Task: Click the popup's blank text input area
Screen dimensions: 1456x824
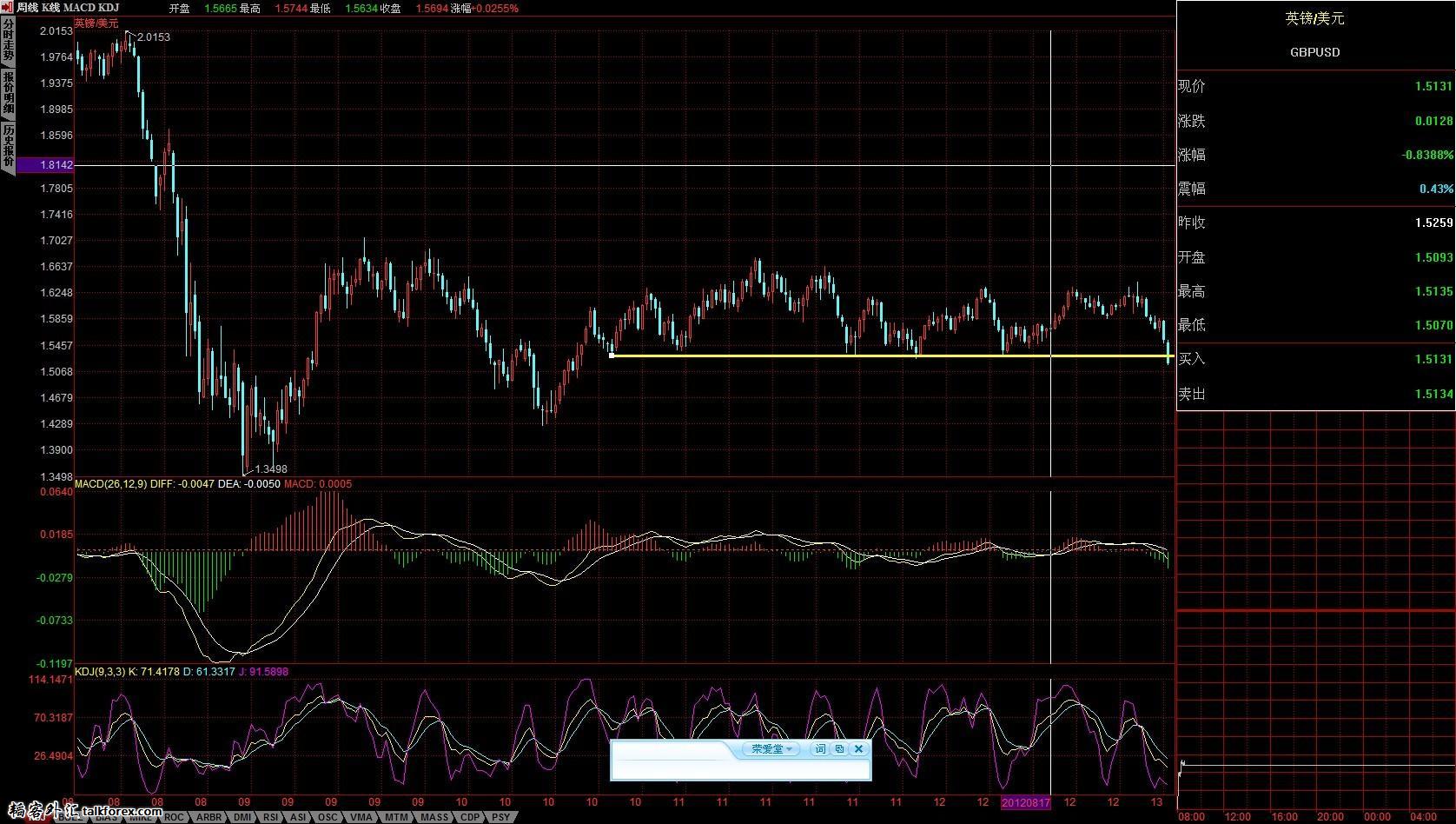Action: 741,768
